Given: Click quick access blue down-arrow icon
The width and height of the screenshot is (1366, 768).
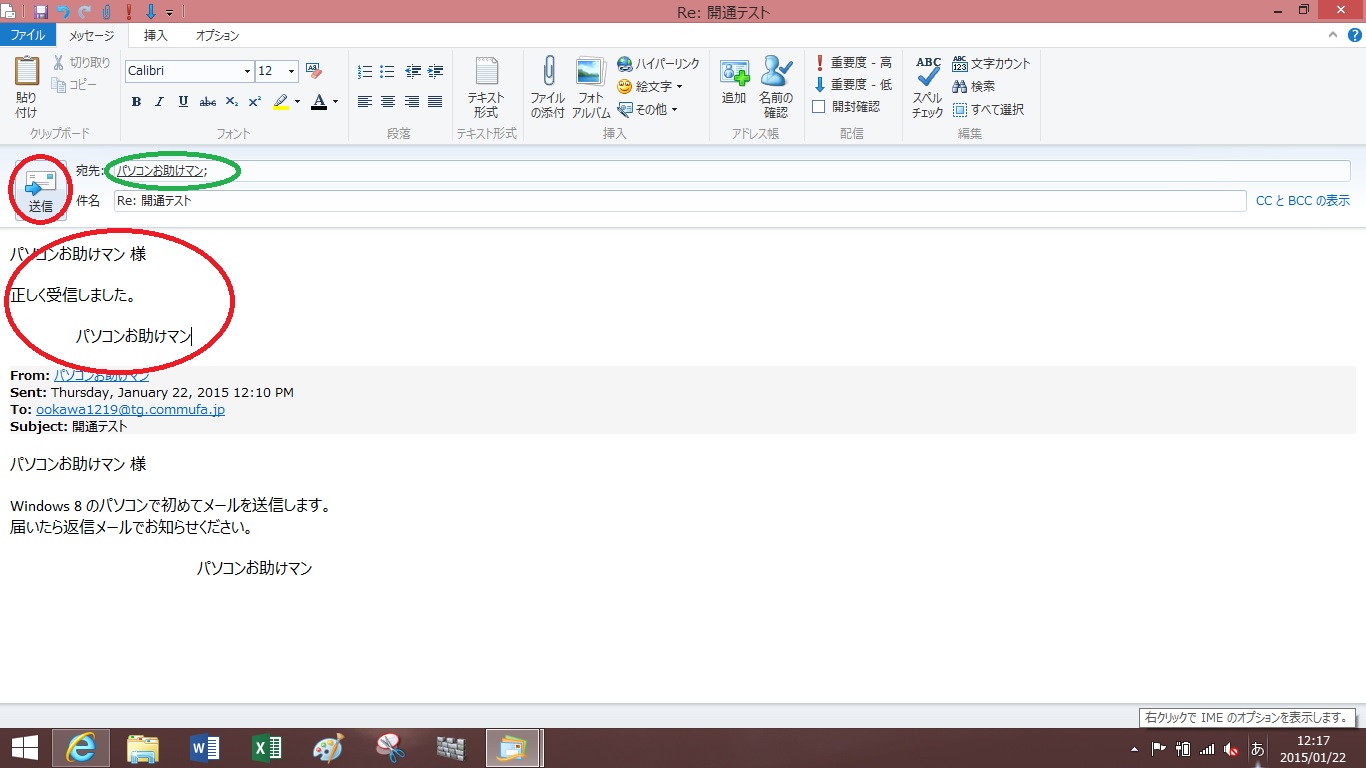Looking at the screenshot, I should click(151, 12).
